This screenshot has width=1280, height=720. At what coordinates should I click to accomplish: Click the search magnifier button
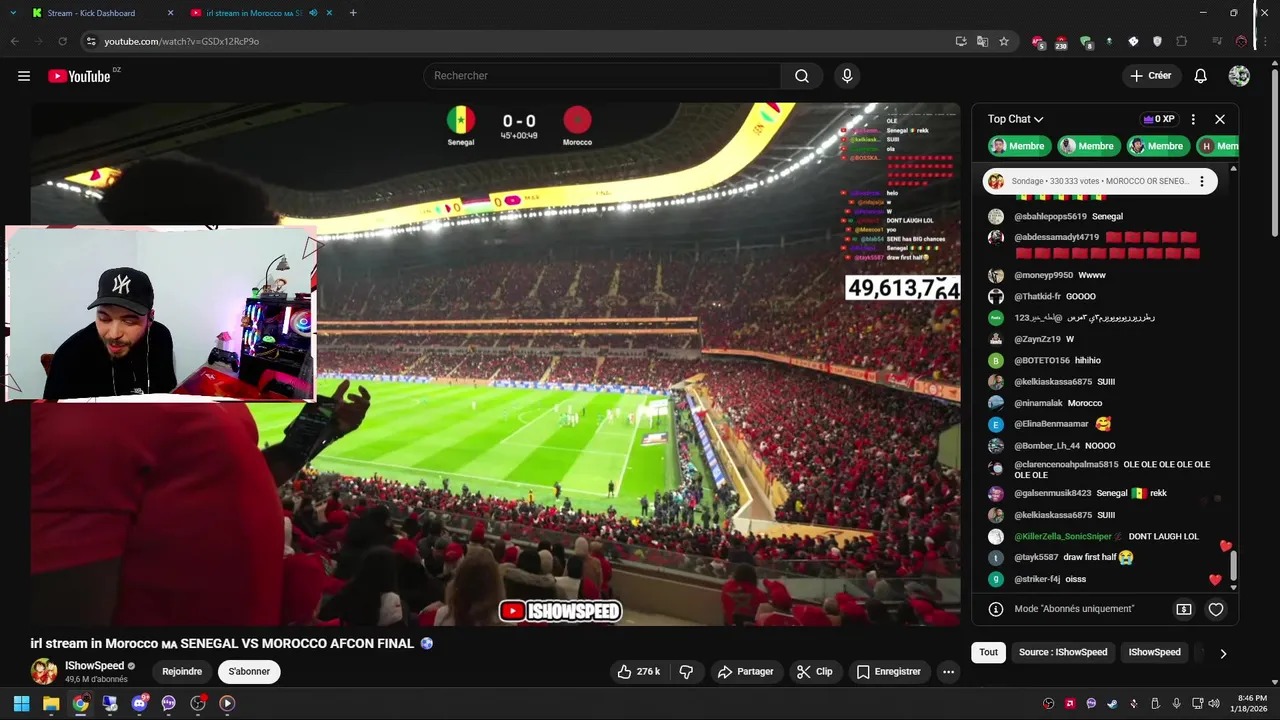(802, 76)
